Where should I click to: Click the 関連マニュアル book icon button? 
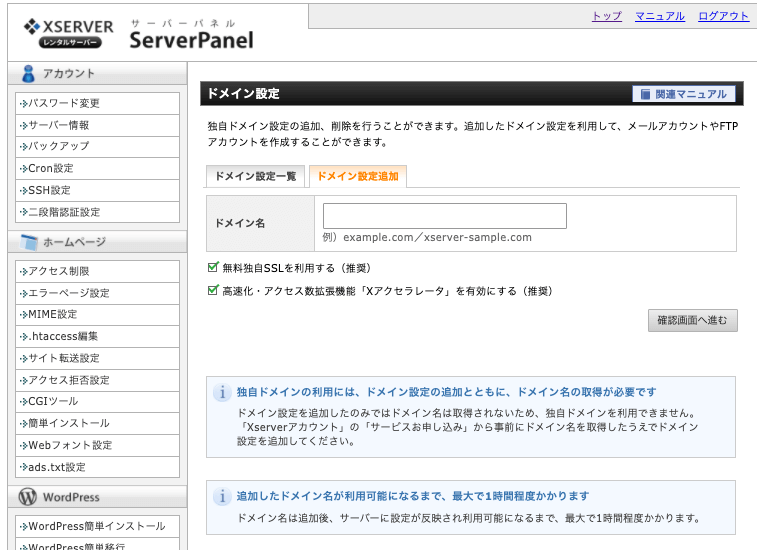tap(684, 94)
